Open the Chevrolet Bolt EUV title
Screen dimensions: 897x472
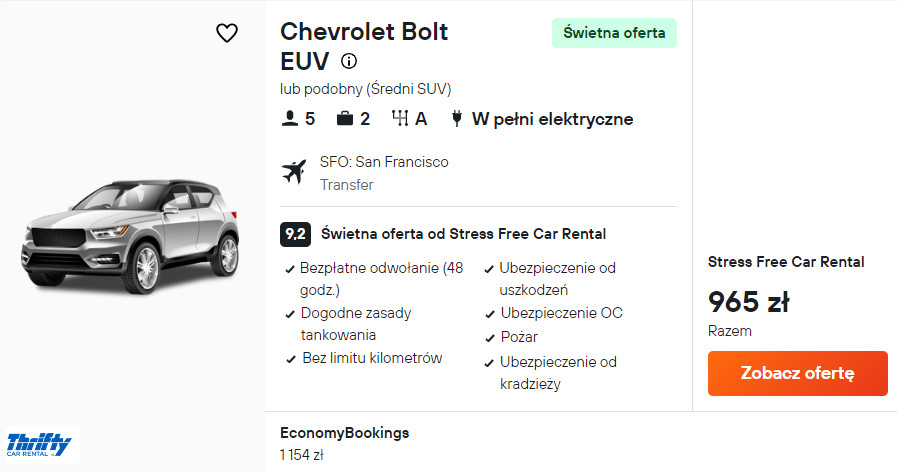(x=364, y=46)
